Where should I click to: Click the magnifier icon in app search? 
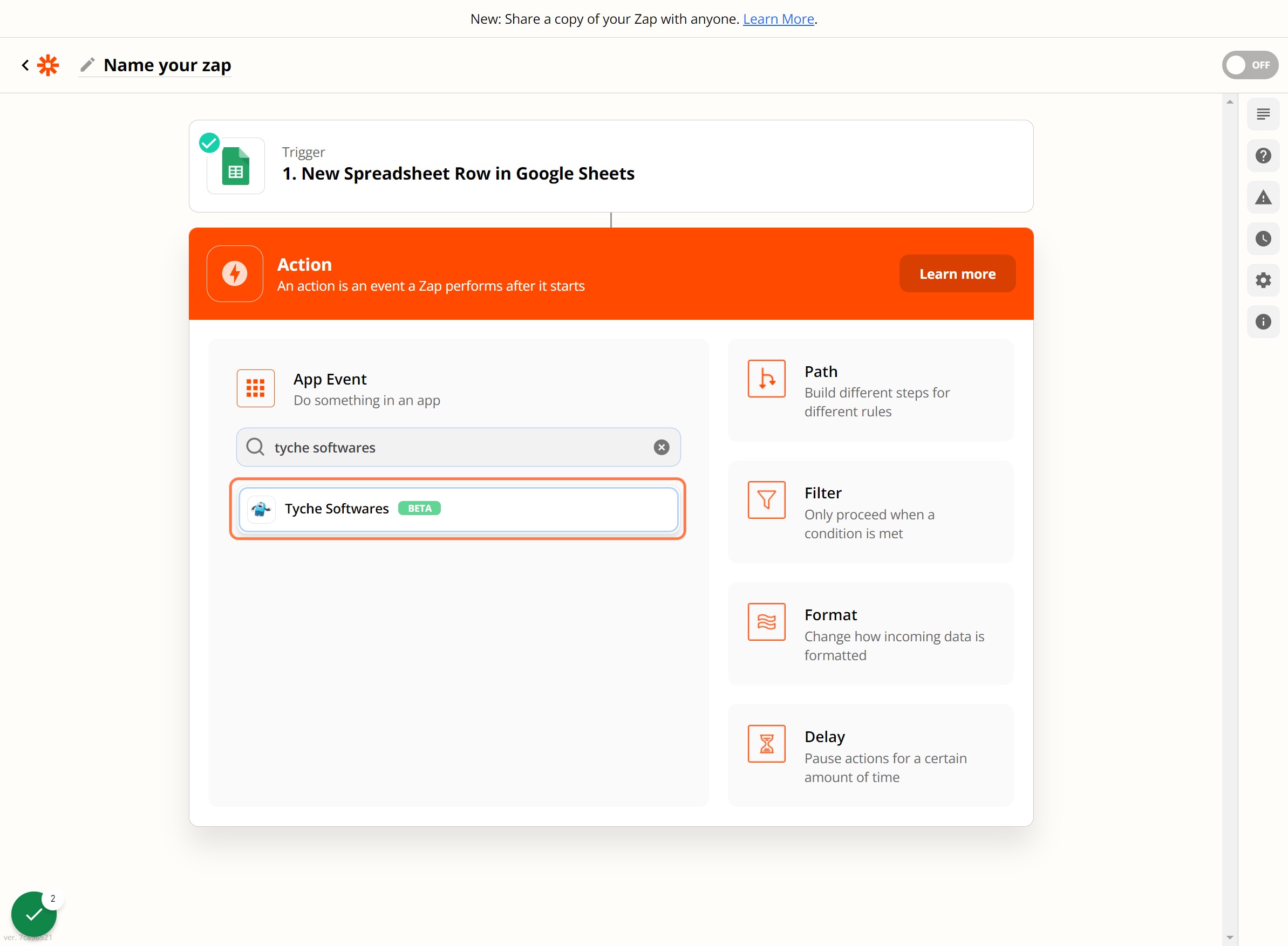point(255,447)
